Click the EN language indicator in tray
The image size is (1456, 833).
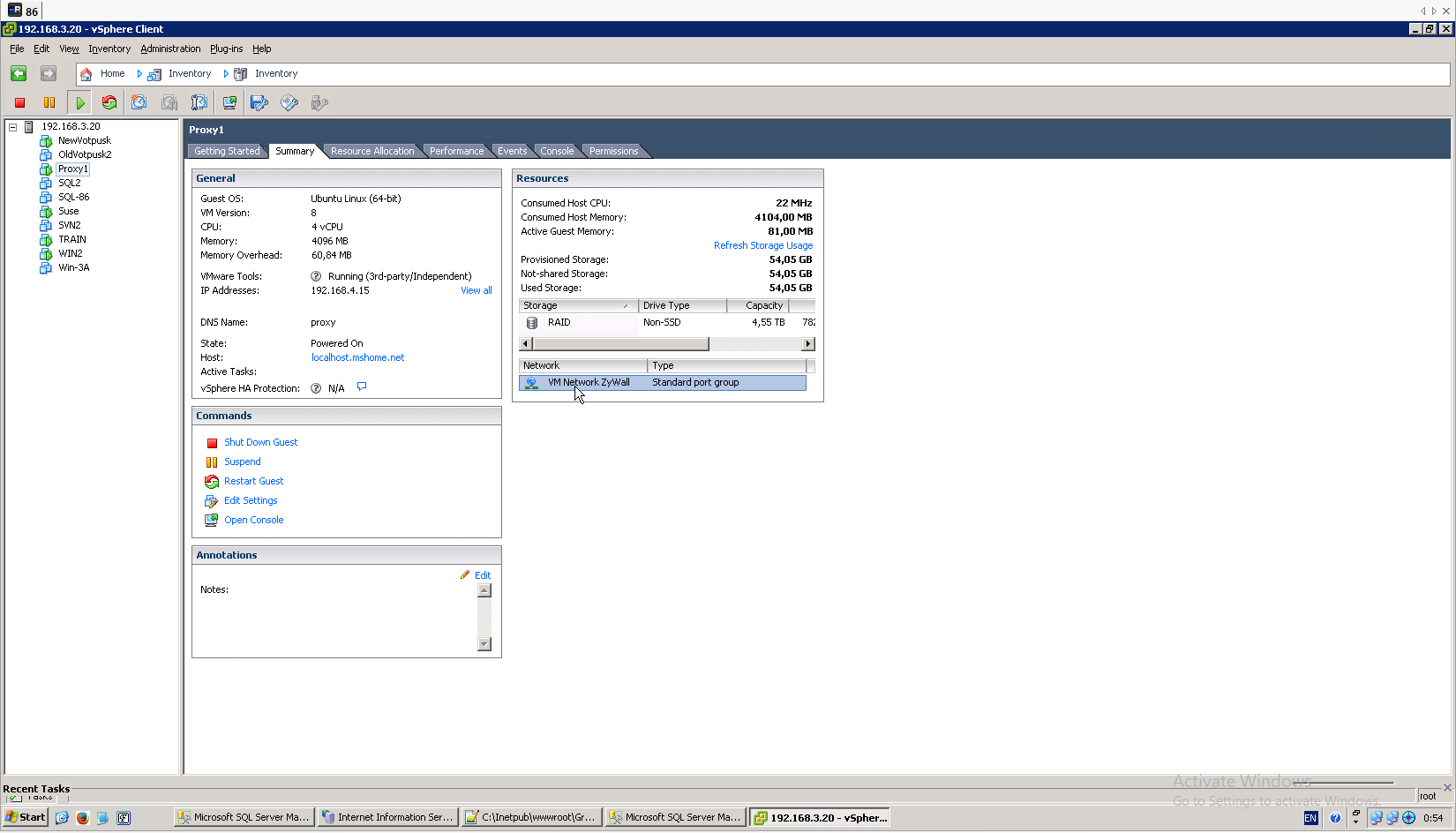pos(1310,818)
